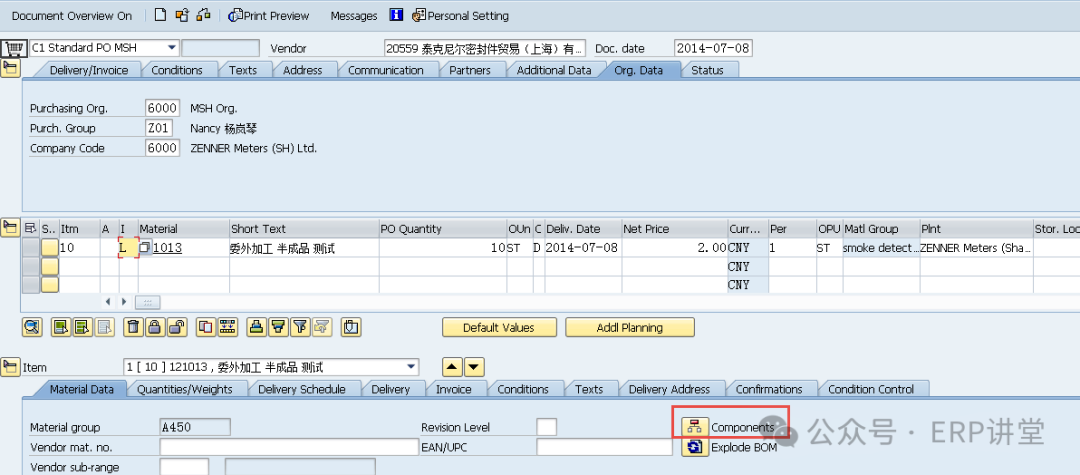Click the set filter funnel icon
This screenshot has height=475, width=1080.
click(x=277, y=327)
